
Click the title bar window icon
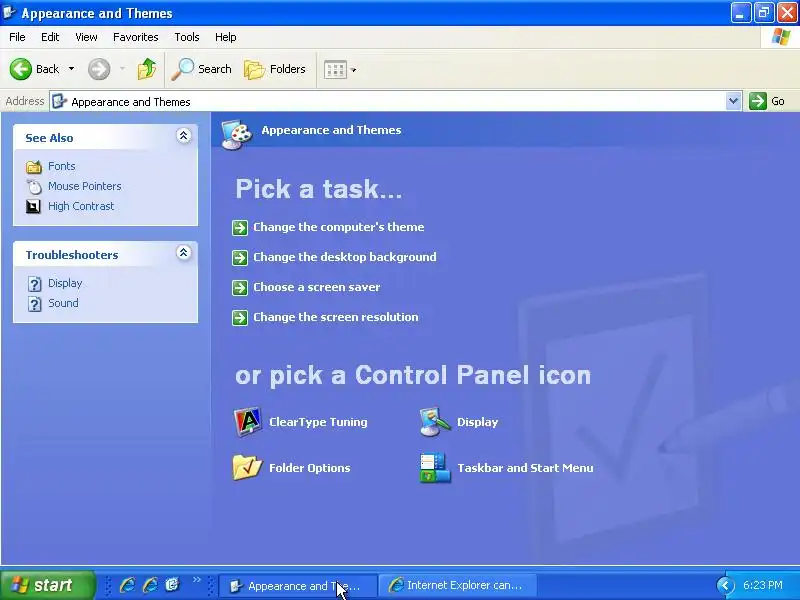[x=9, y=12]
